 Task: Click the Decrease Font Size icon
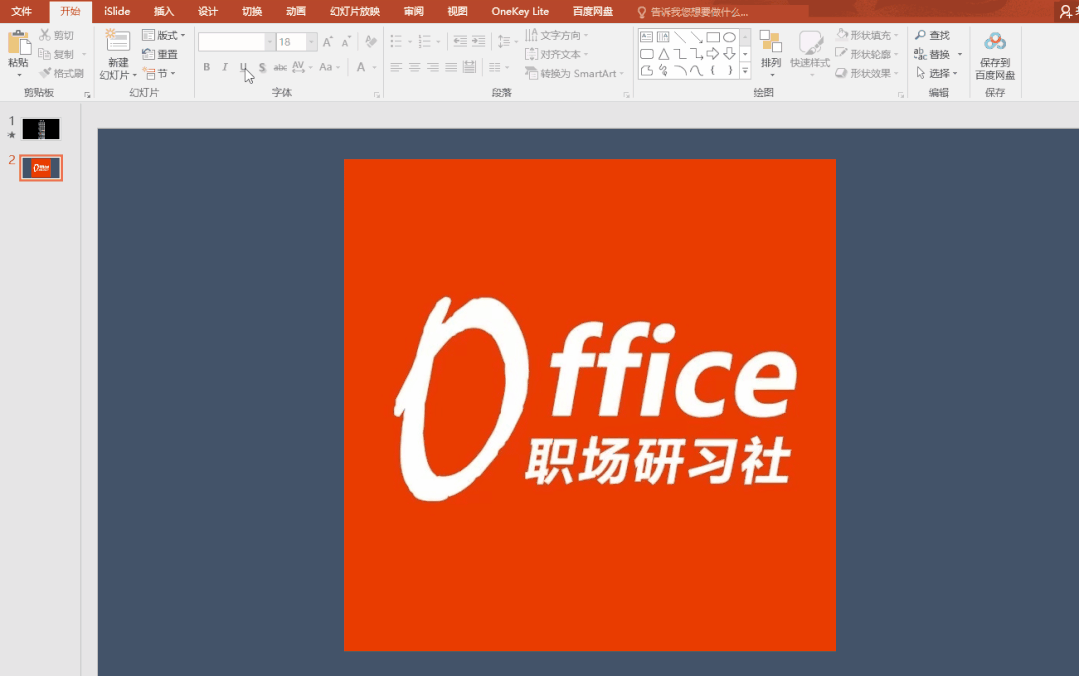pos(345,42)
